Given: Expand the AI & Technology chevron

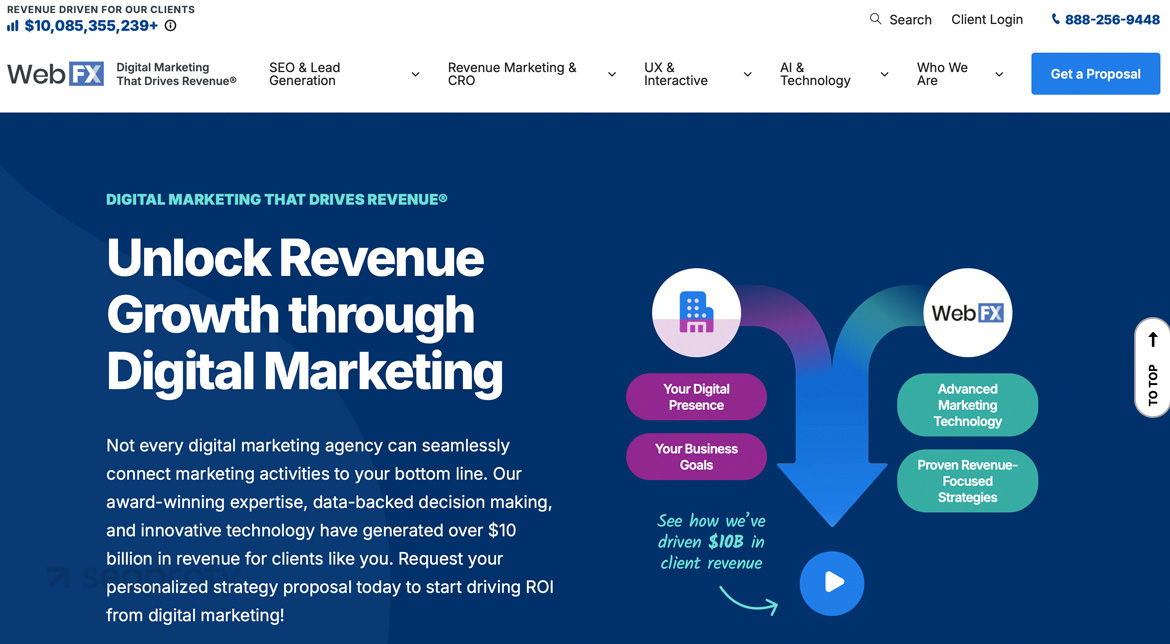Looking at the screenshot, I should [x=884, y=75].
